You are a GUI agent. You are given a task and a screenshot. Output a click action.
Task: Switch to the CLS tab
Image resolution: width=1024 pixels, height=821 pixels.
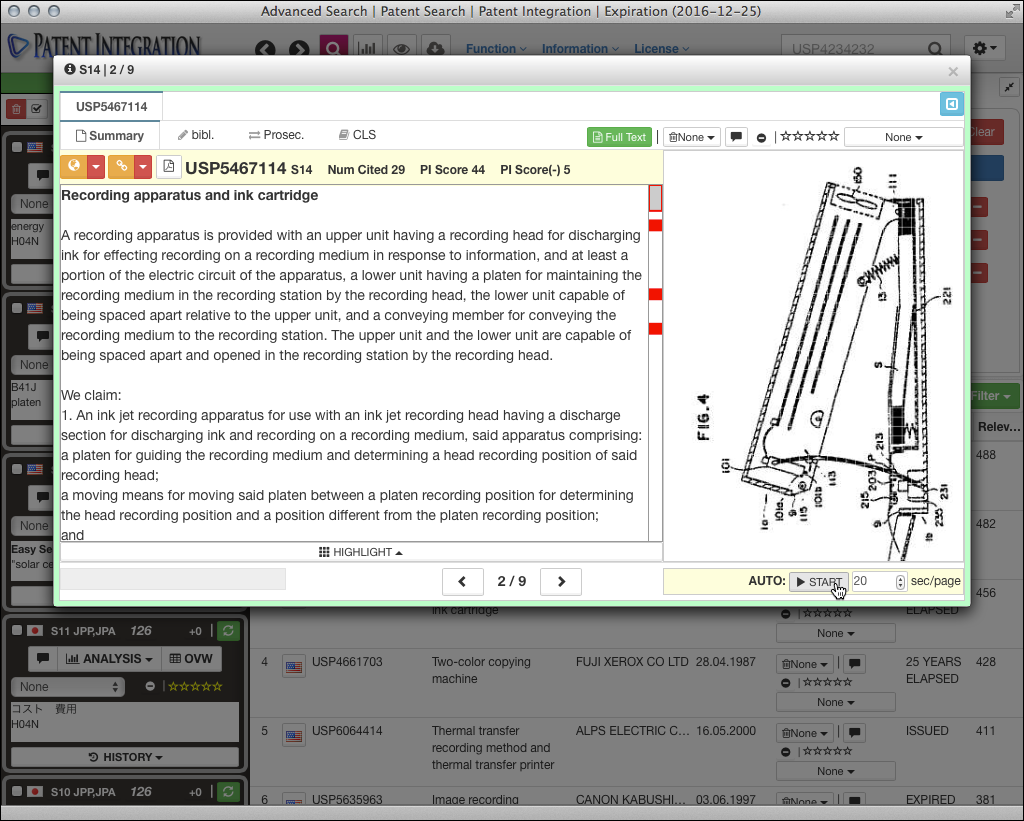pos(357,135)
